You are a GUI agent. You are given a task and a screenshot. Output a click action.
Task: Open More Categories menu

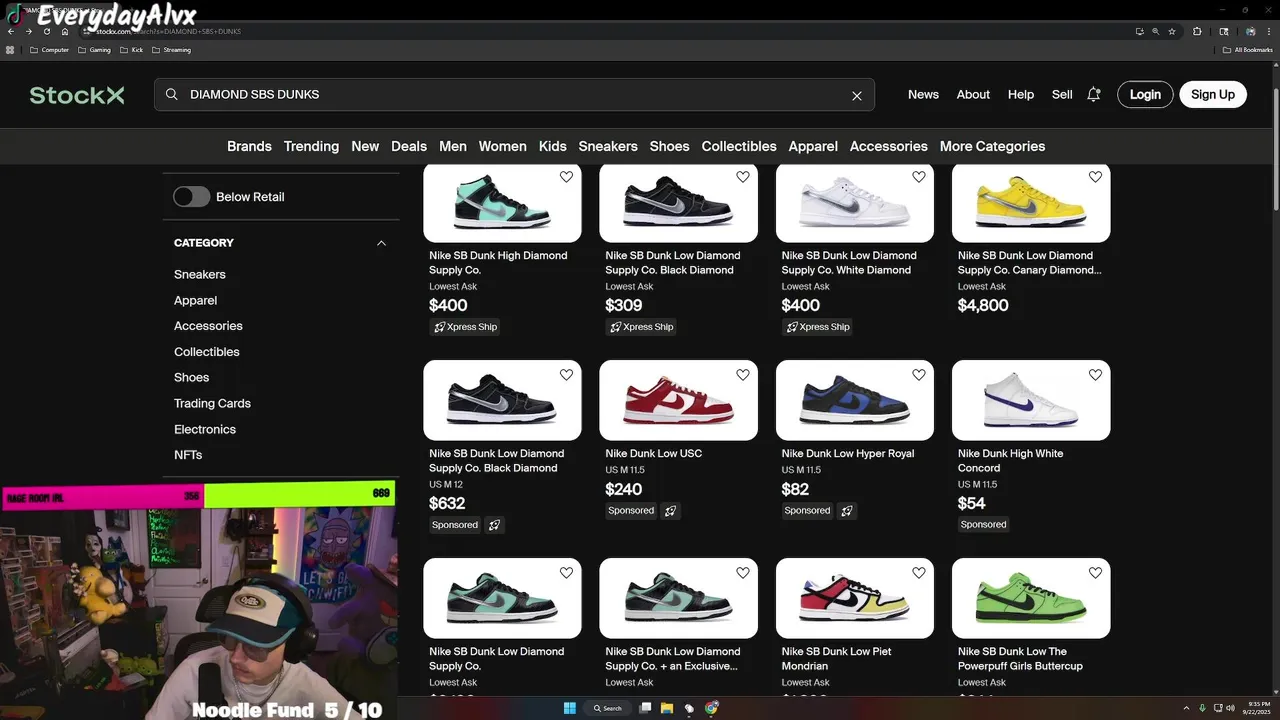(x=992, y=146)
